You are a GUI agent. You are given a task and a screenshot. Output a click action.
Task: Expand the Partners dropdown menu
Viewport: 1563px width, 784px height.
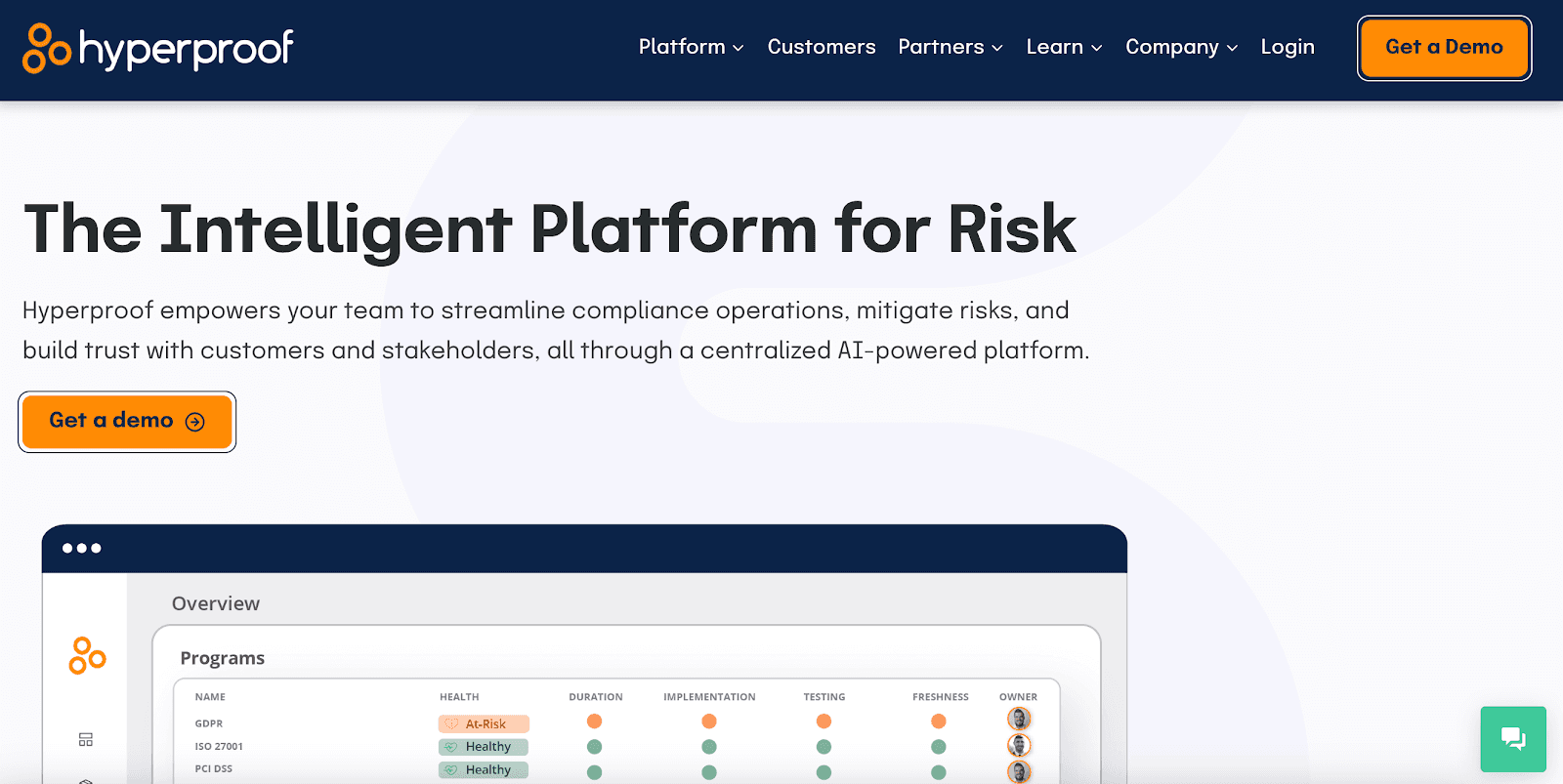(x=950, y=47)
